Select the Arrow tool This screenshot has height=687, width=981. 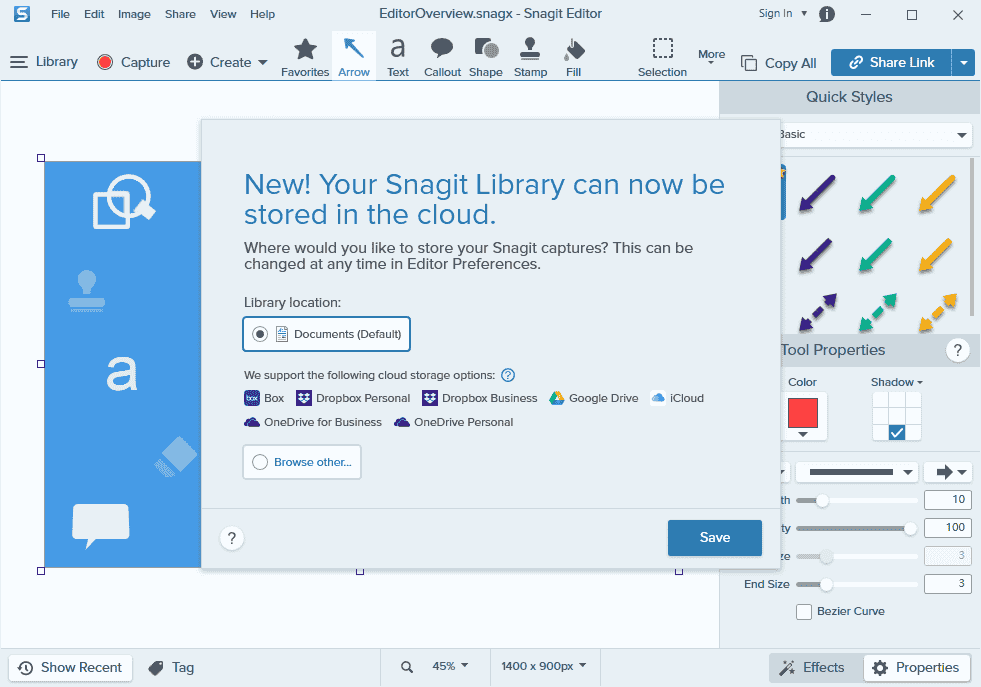353,55
